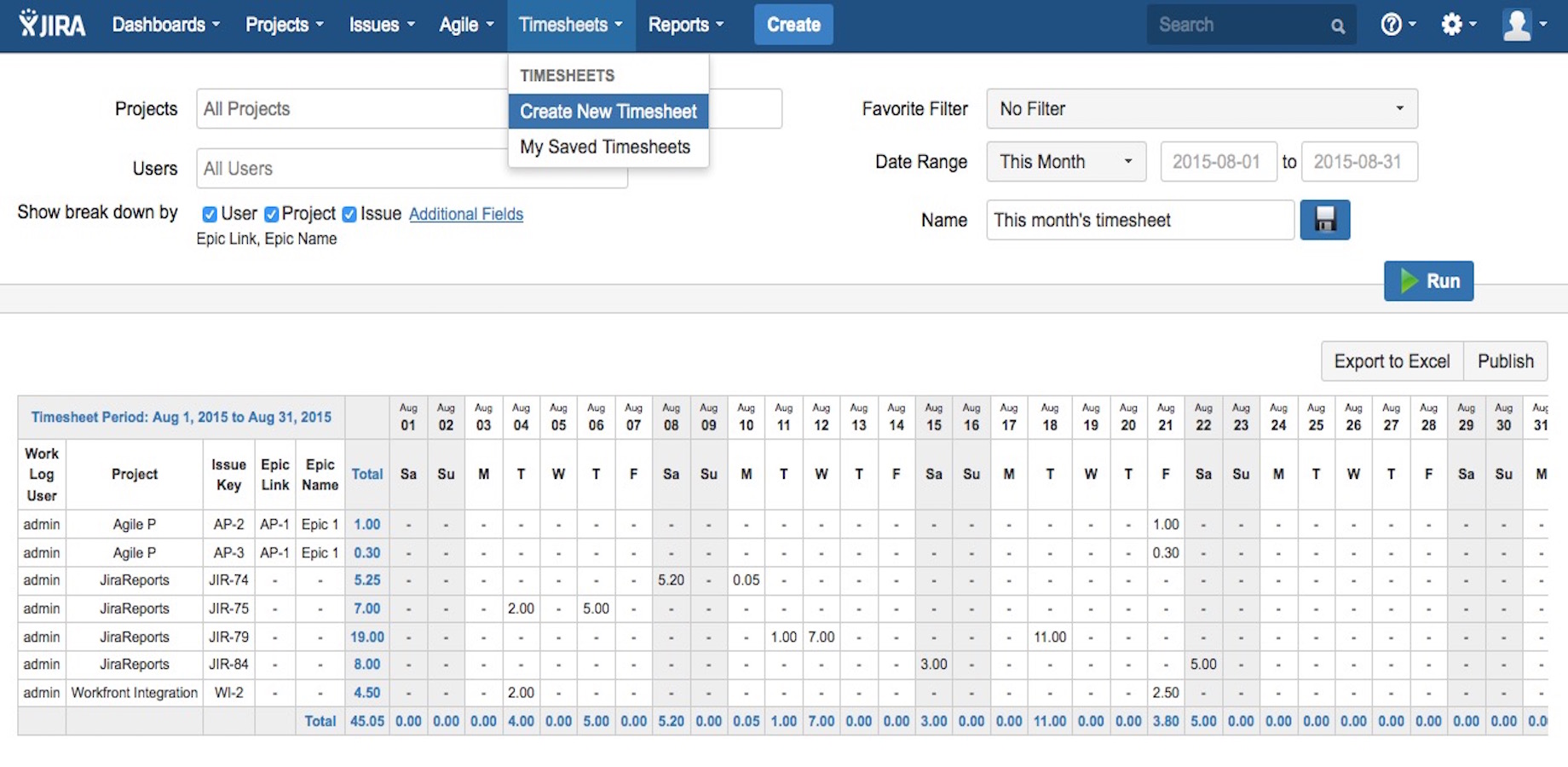1568x767 pixels.
Task: Open the Additional Fields link
Action: [x=466, y=214]
